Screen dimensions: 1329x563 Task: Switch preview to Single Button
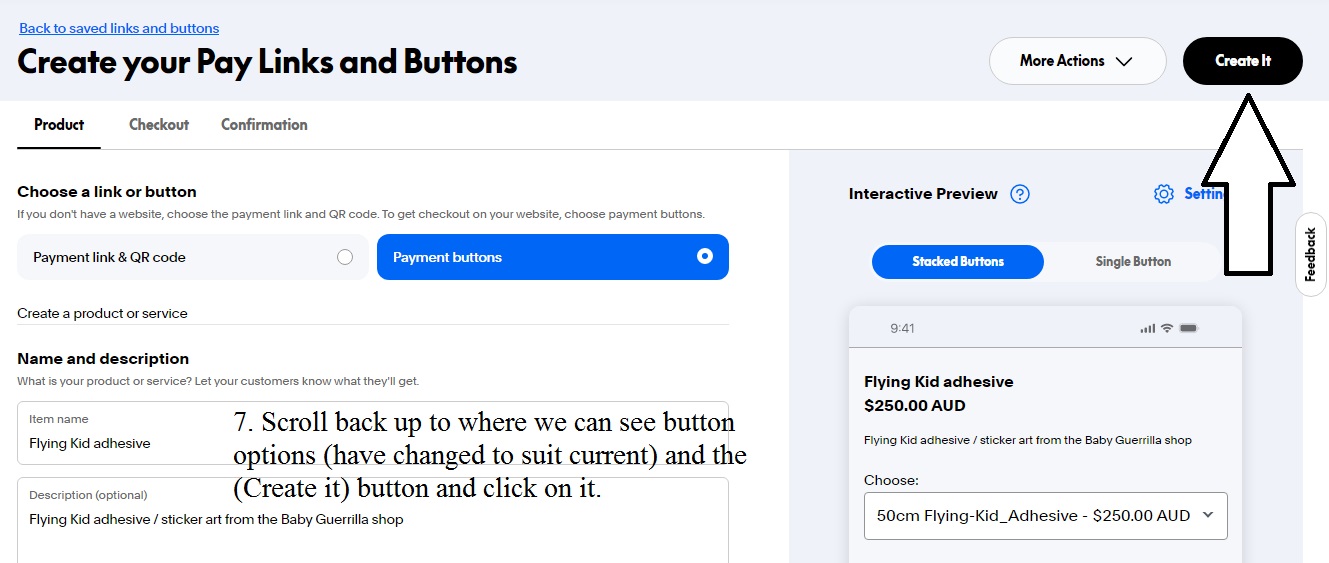(x=1133, y=261)
